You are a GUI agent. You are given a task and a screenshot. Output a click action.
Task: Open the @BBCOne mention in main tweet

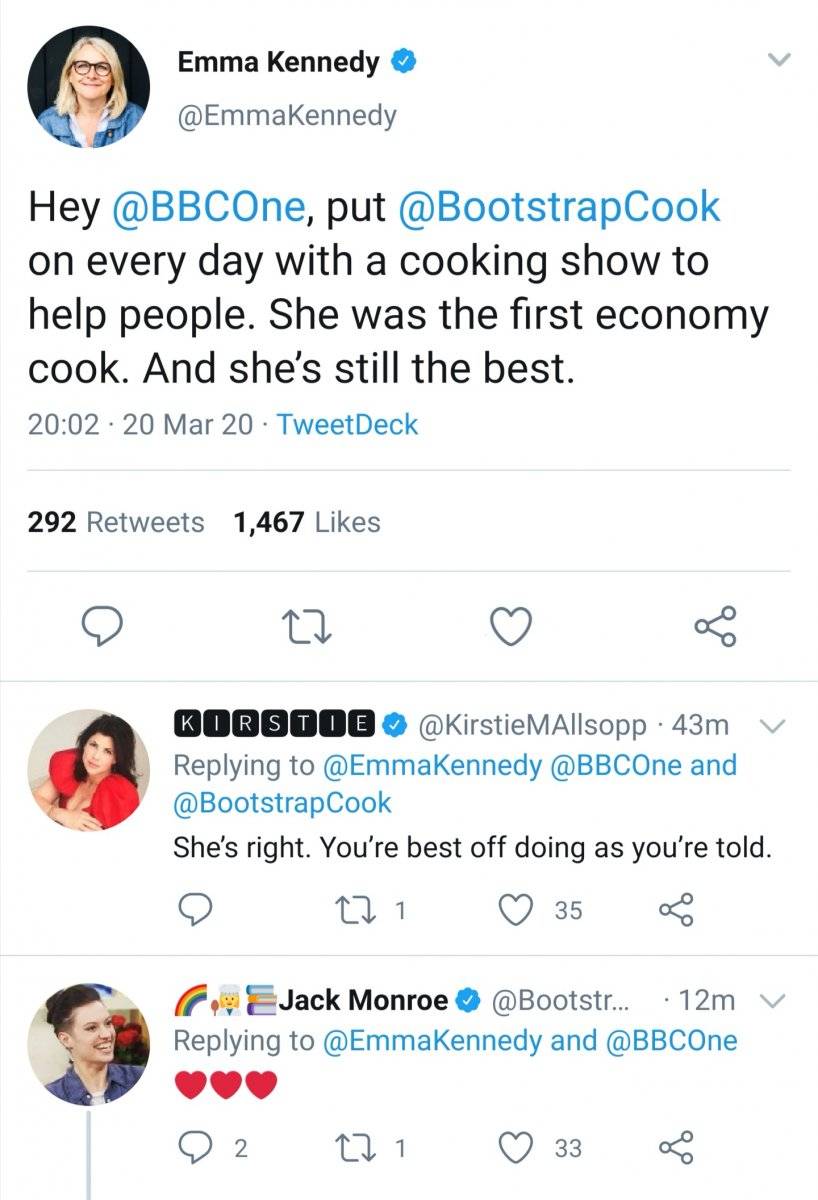click(x=209, y=206)
